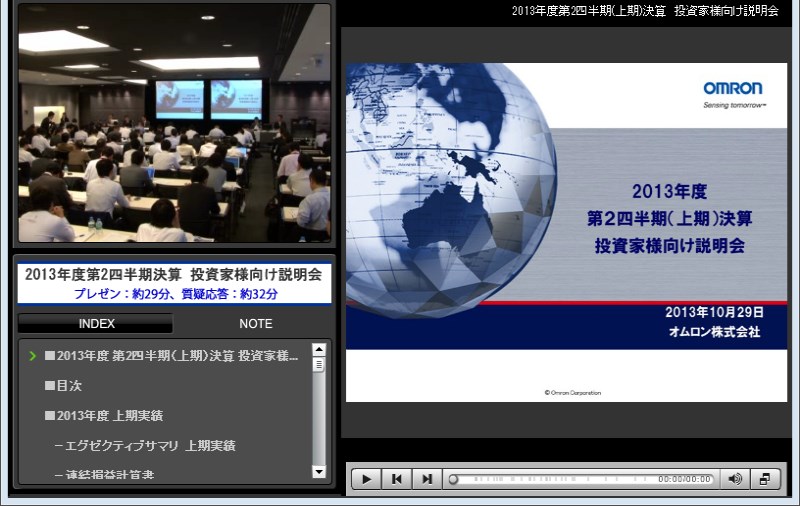
Task: Switch to the INDEX tab
Action: (x=96, y=323)
